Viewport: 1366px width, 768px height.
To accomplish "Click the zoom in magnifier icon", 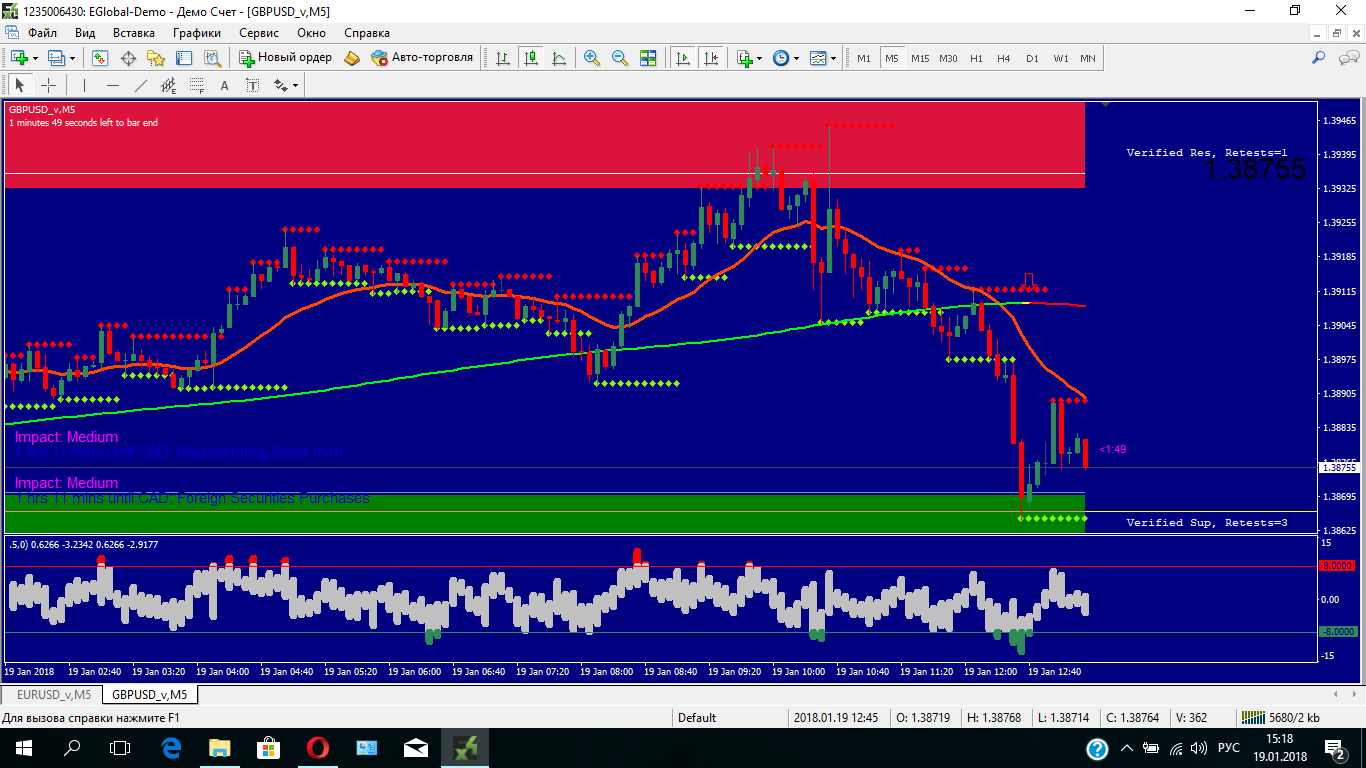I will [x=592, y=58].
